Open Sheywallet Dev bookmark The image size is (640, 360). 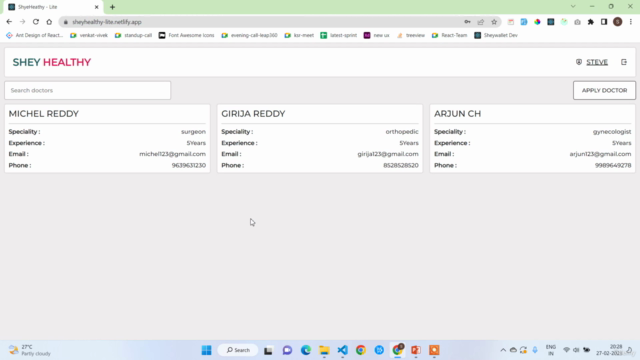pos(496,35)
